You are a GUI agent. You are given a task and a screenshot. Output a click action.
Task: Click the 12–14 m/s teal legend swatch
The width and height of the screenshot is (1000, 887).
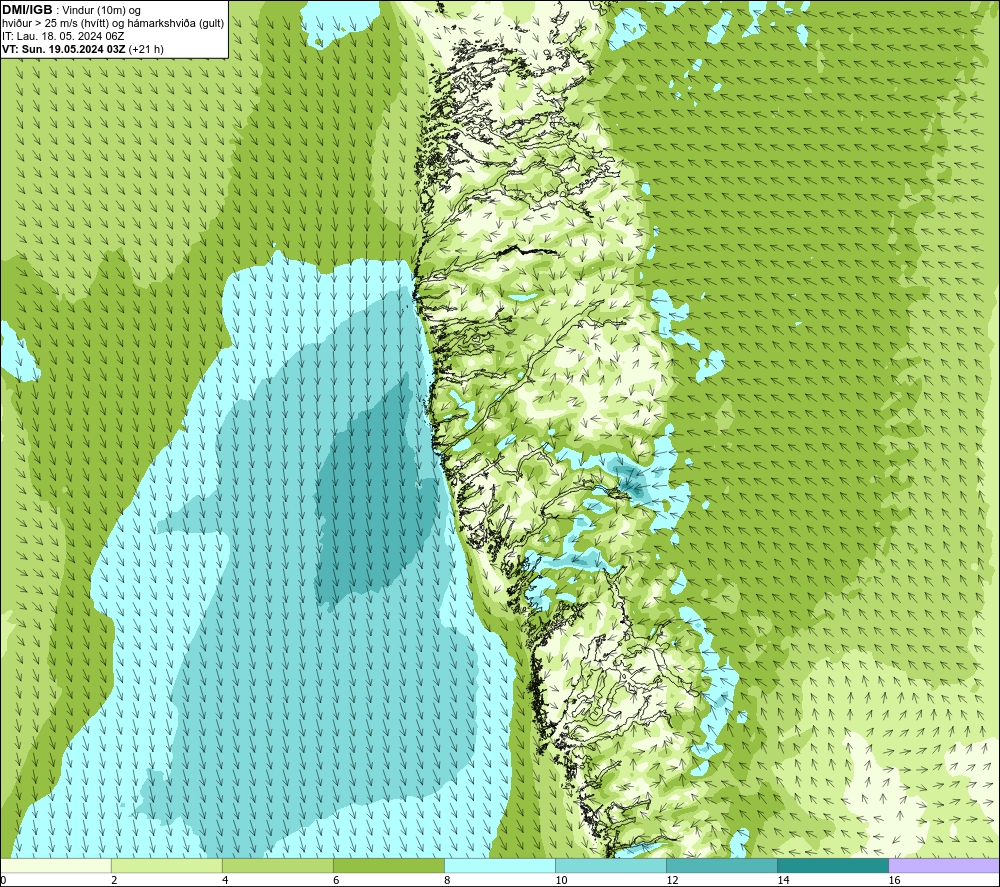pos(721,865)
